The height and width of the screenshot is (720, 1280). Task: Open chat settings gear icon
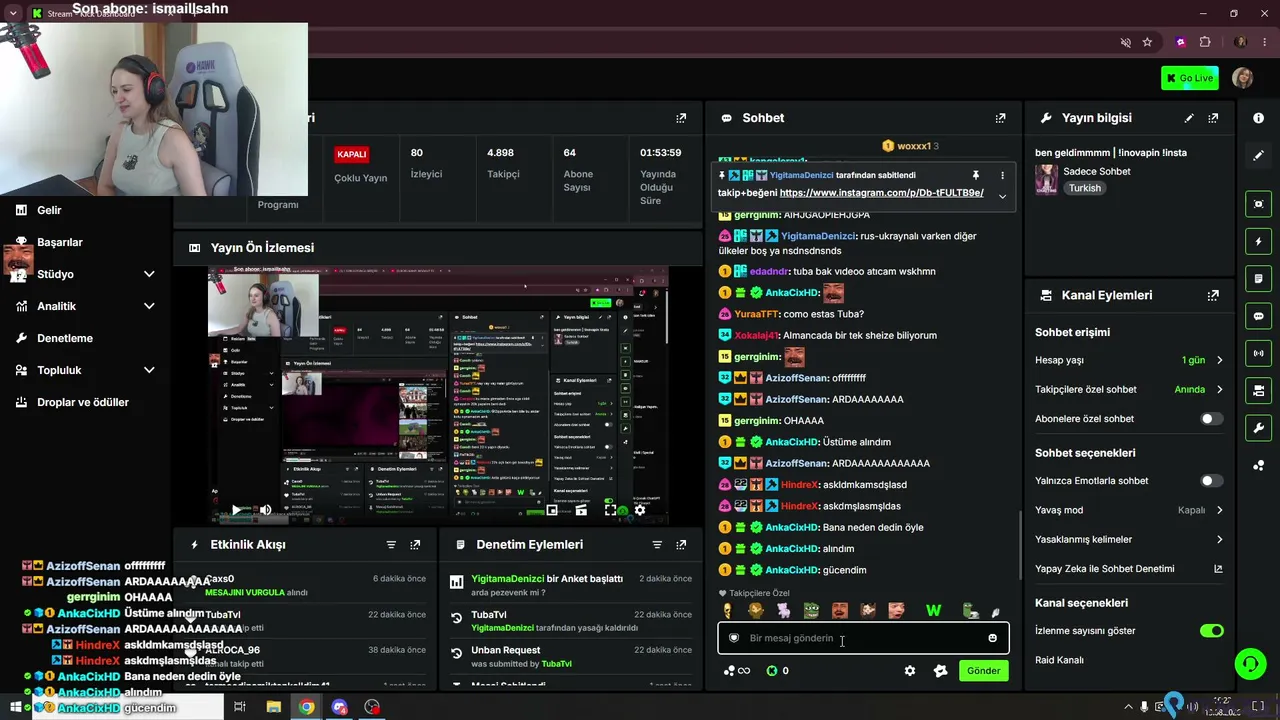tap(910, 671)
